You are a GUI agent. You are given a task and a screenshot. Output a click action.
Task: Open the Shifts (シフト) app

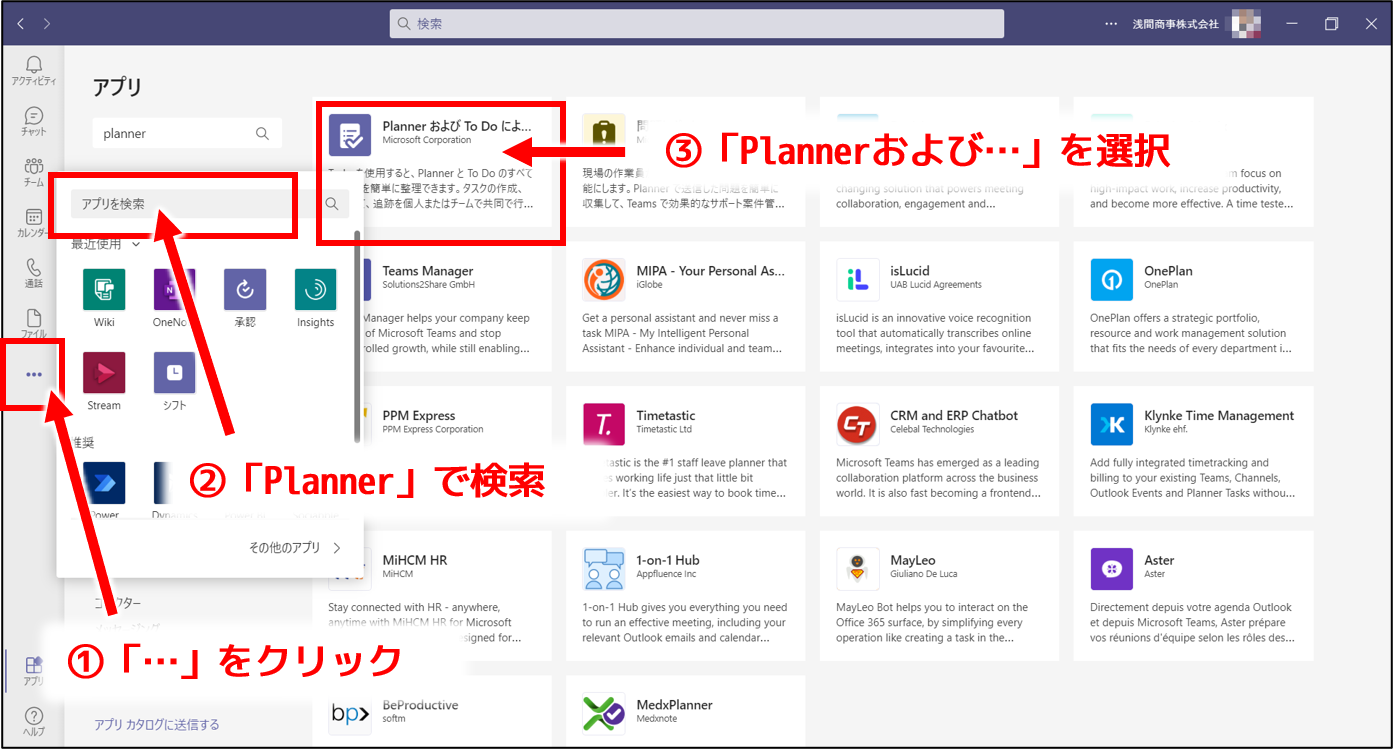(174, 381)
